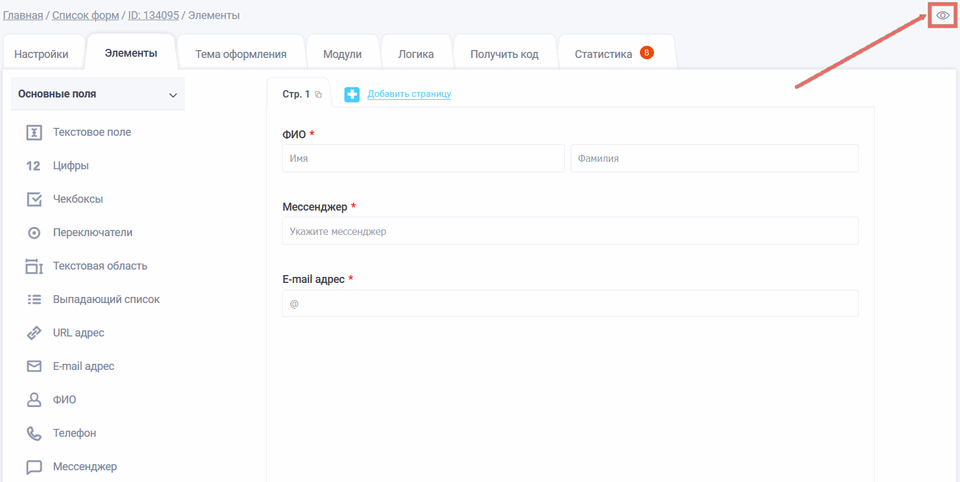The width and height of the screenshot is (960, 482).
Task: Add the Radio buttons element
Action: click(x=92, y=233)
